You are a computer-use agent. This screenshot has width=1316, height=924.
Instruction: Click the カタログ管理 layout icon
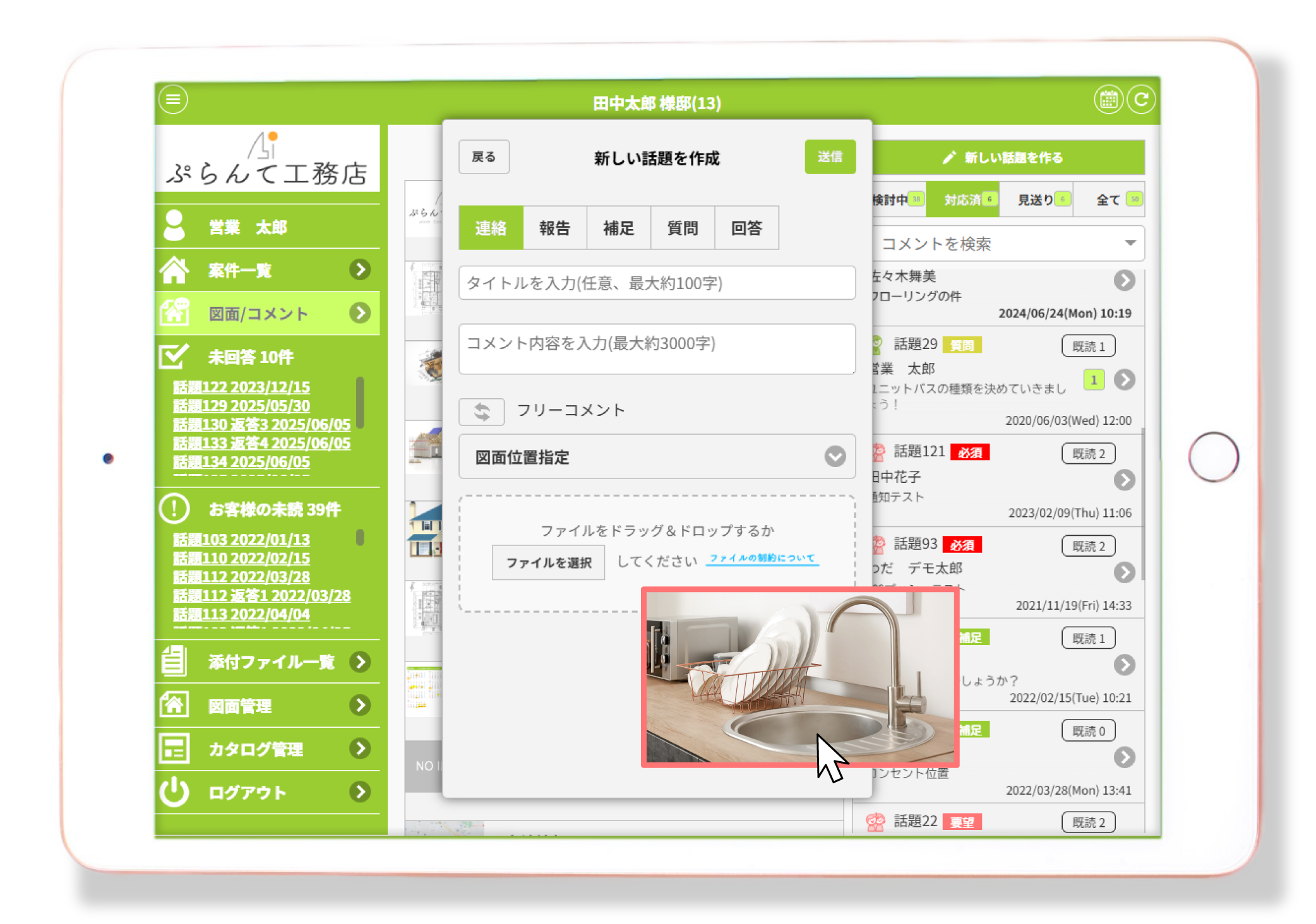[x=174, y=748]
